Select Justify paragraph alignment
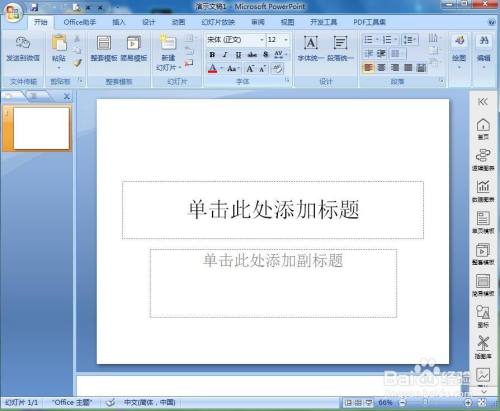The width and height of the screenshot is (500, 411). point(408,68)
